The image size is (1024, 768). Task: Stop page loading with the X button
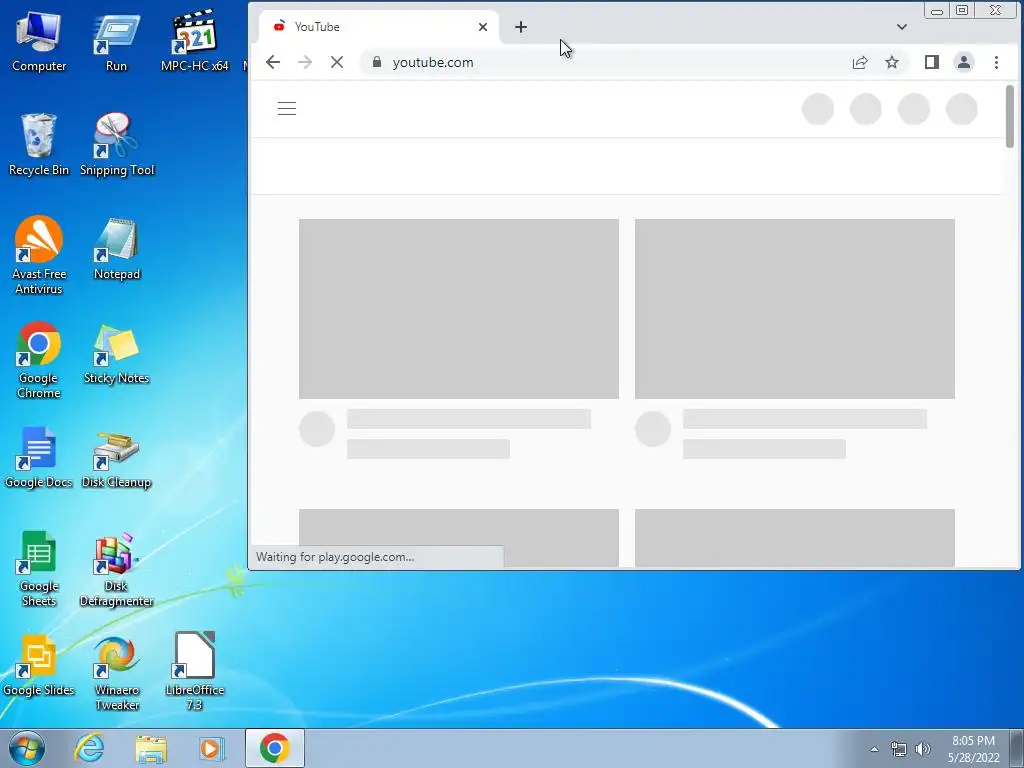click(337, 63)
